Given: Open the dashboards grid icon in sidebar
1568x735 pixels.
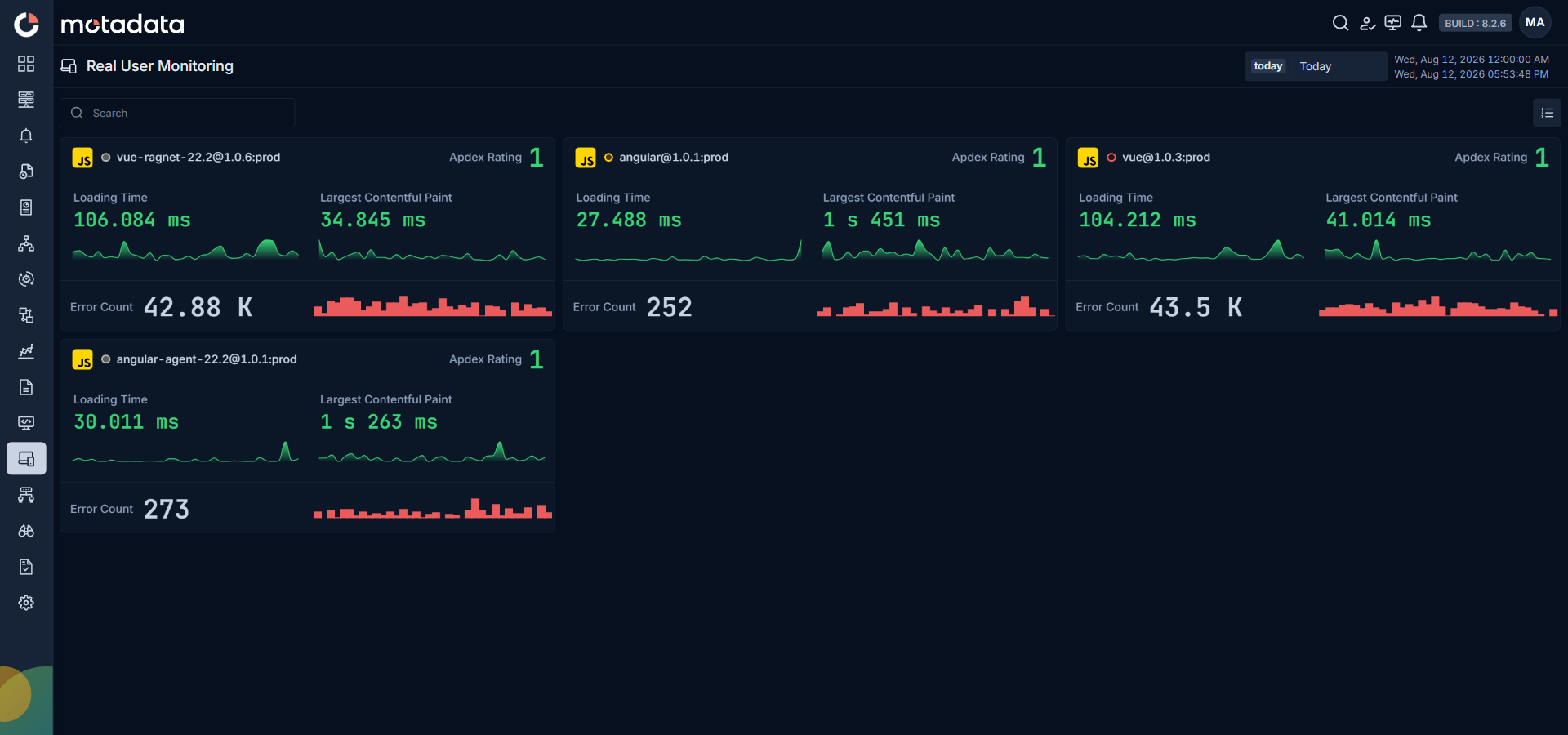Looking at the screenshot, I should pos(26,64).
